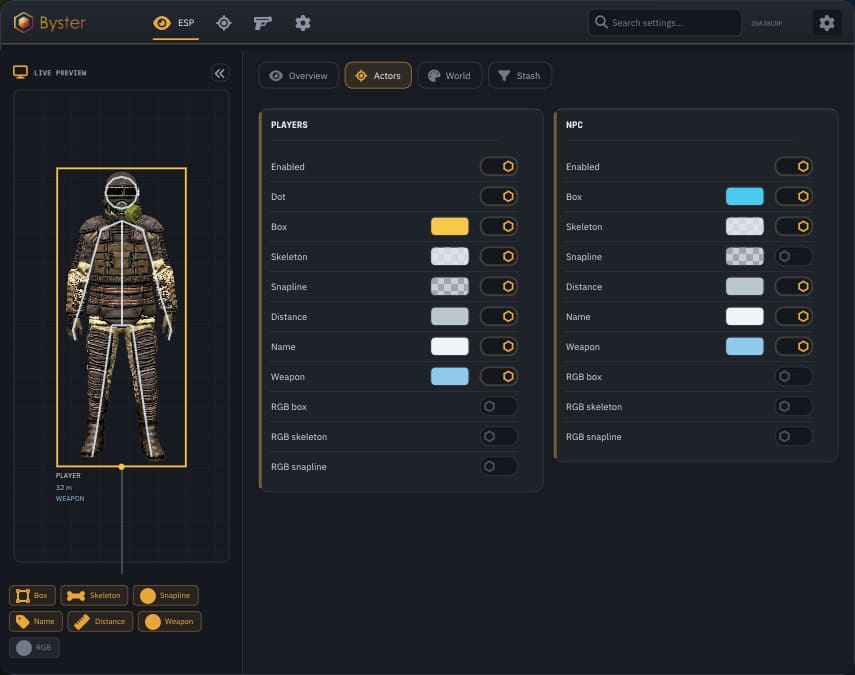Click the Byster logo icon
The image size is (855, 675).
pos(23,22)
